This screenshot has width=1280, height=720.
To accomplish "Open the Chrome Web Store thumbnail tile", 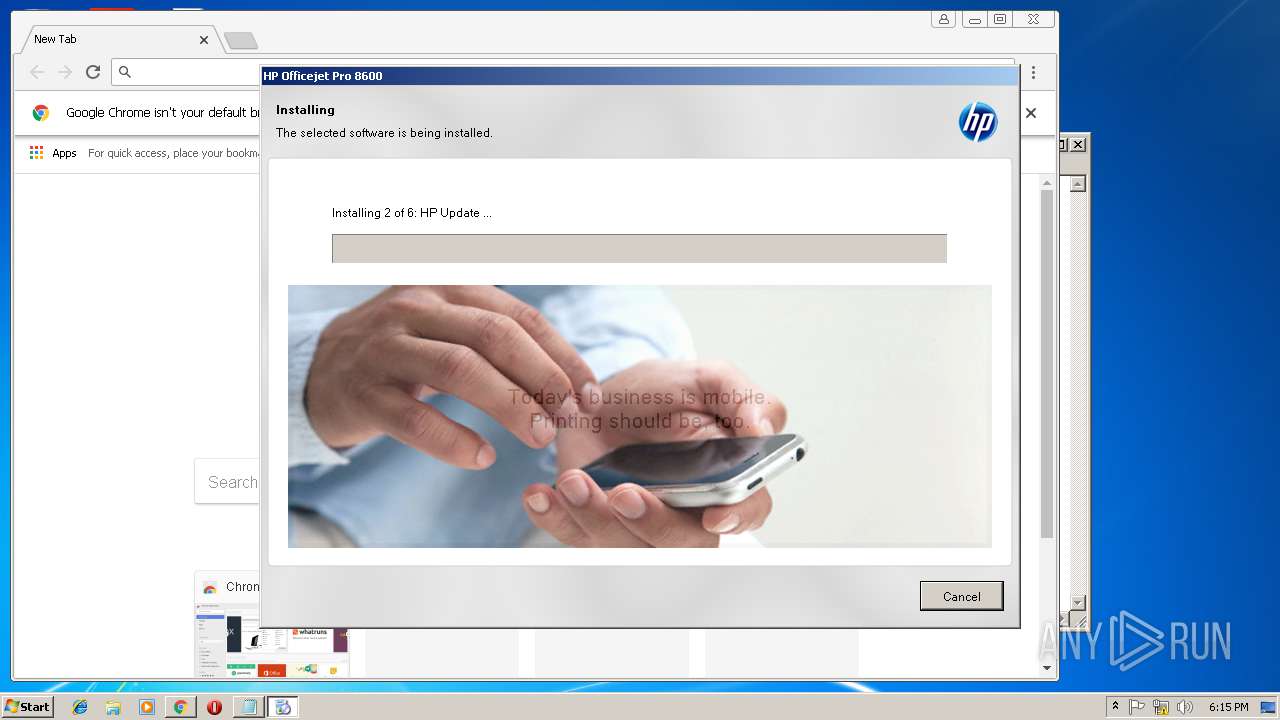I will 273,625.
